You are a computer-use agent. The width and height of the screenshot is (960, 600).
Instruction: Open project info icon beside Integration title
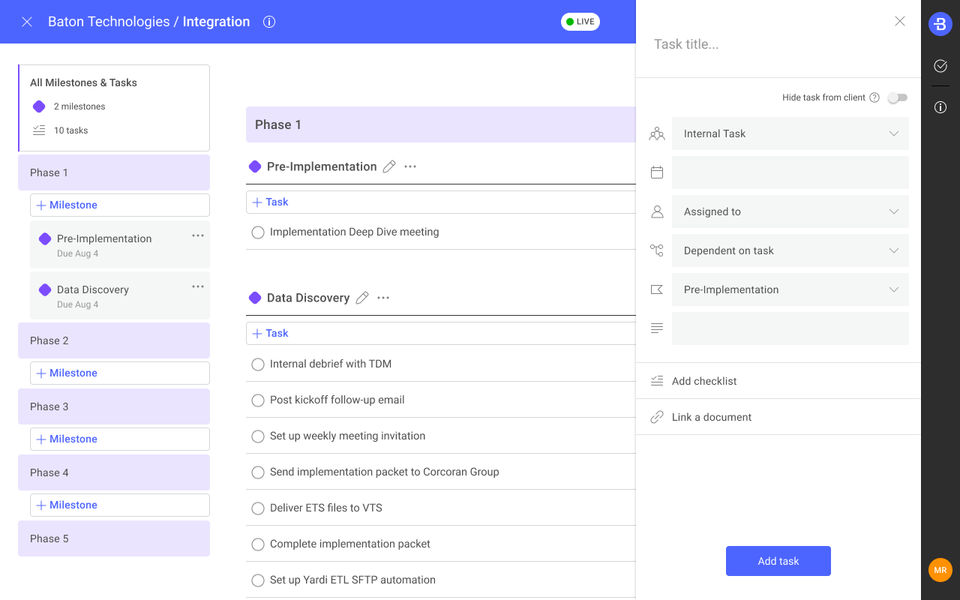pos(269,22)
